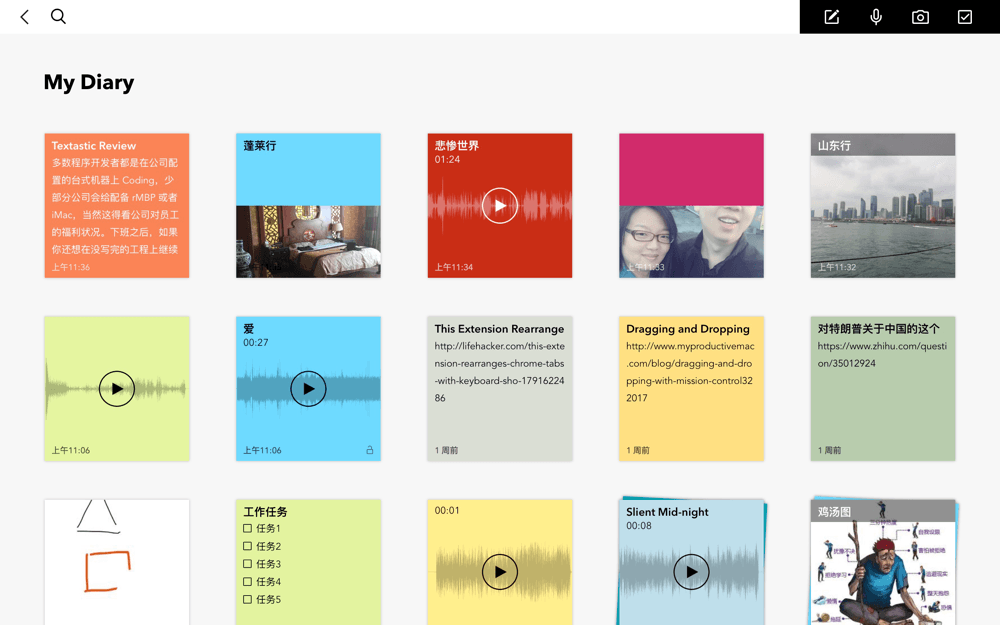Add a new photo note with camera
1000x625 pixels.
tap(920, 17)
